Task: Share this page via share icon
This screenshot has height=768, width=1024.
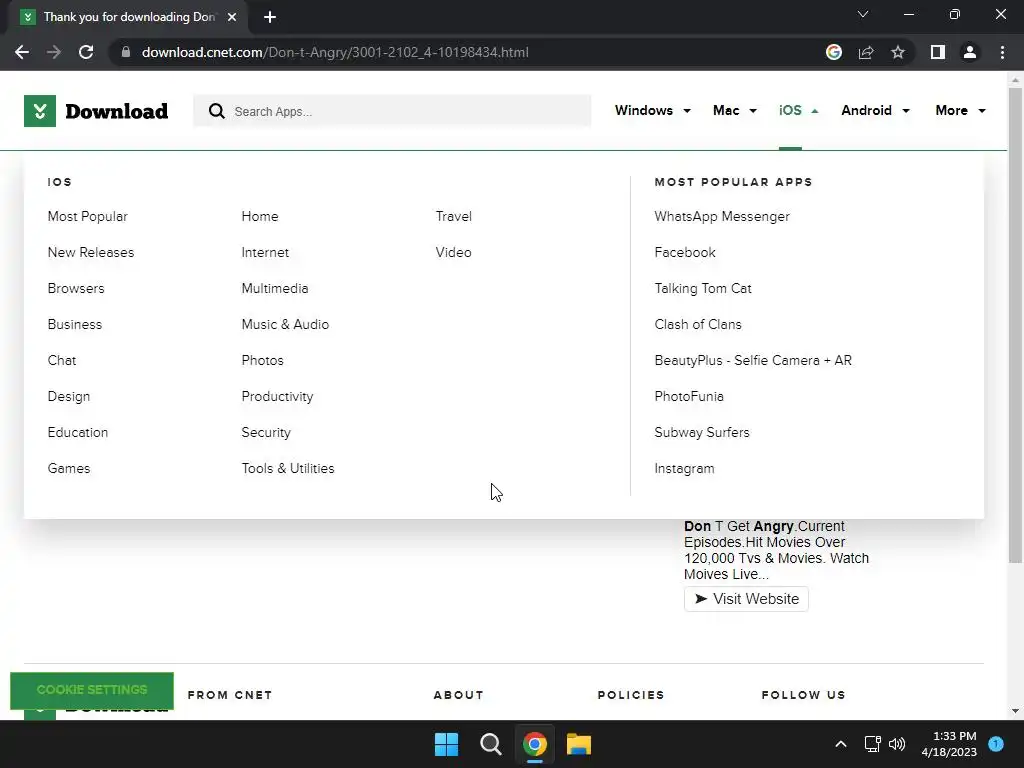Action: [x=866, y=52]
